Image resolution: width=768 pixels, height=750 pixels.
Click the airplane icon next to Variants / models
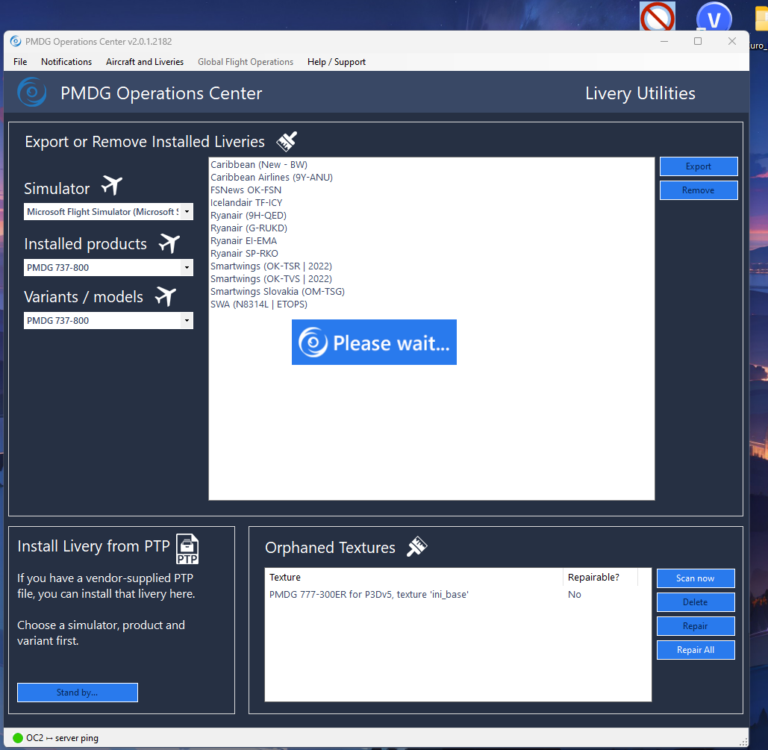pos(166,296)
